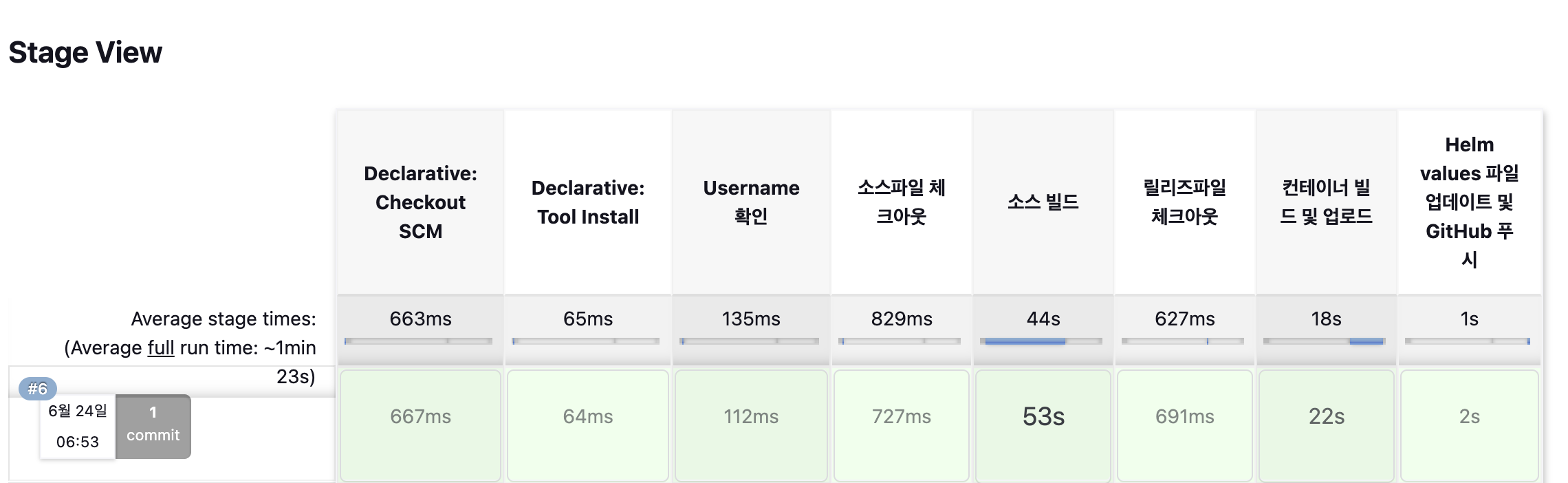Click the 1 commit button
This screenshot has height=483, width=1568.
[153, 425]
